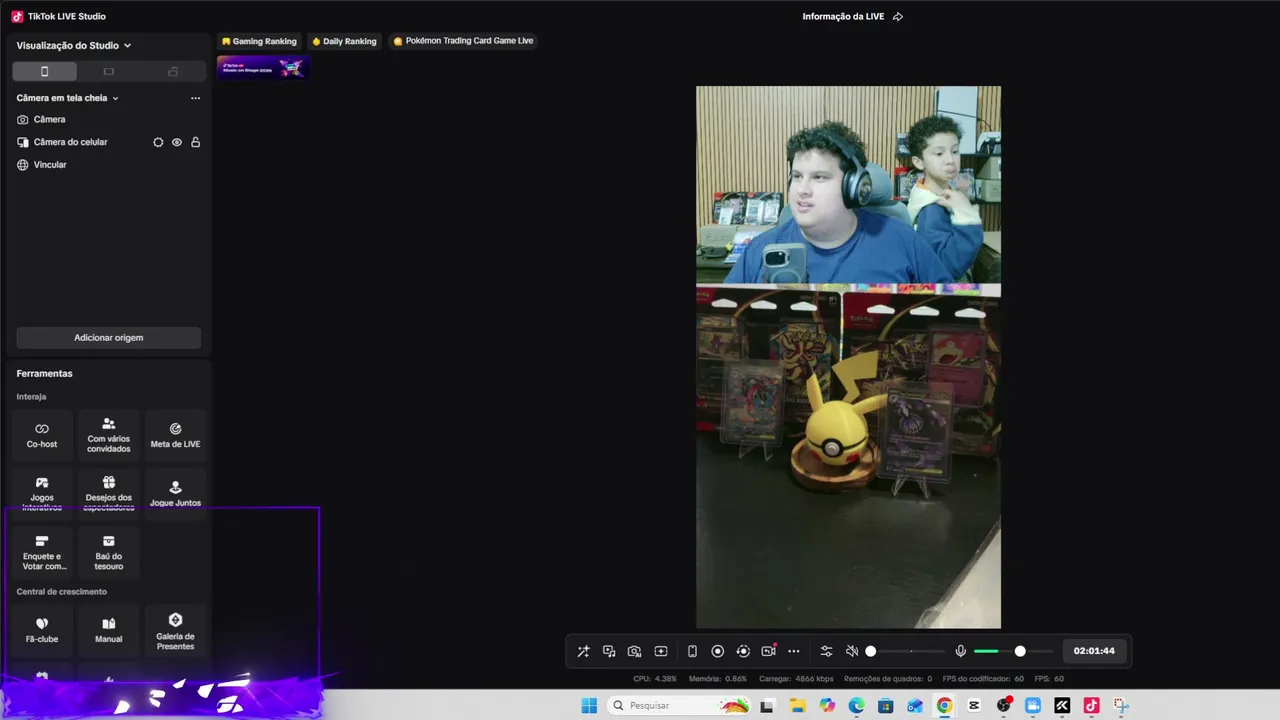The image size is (1280, 720).
Task: Open scene options three-dot menu
Action: [x=195, y=98]
